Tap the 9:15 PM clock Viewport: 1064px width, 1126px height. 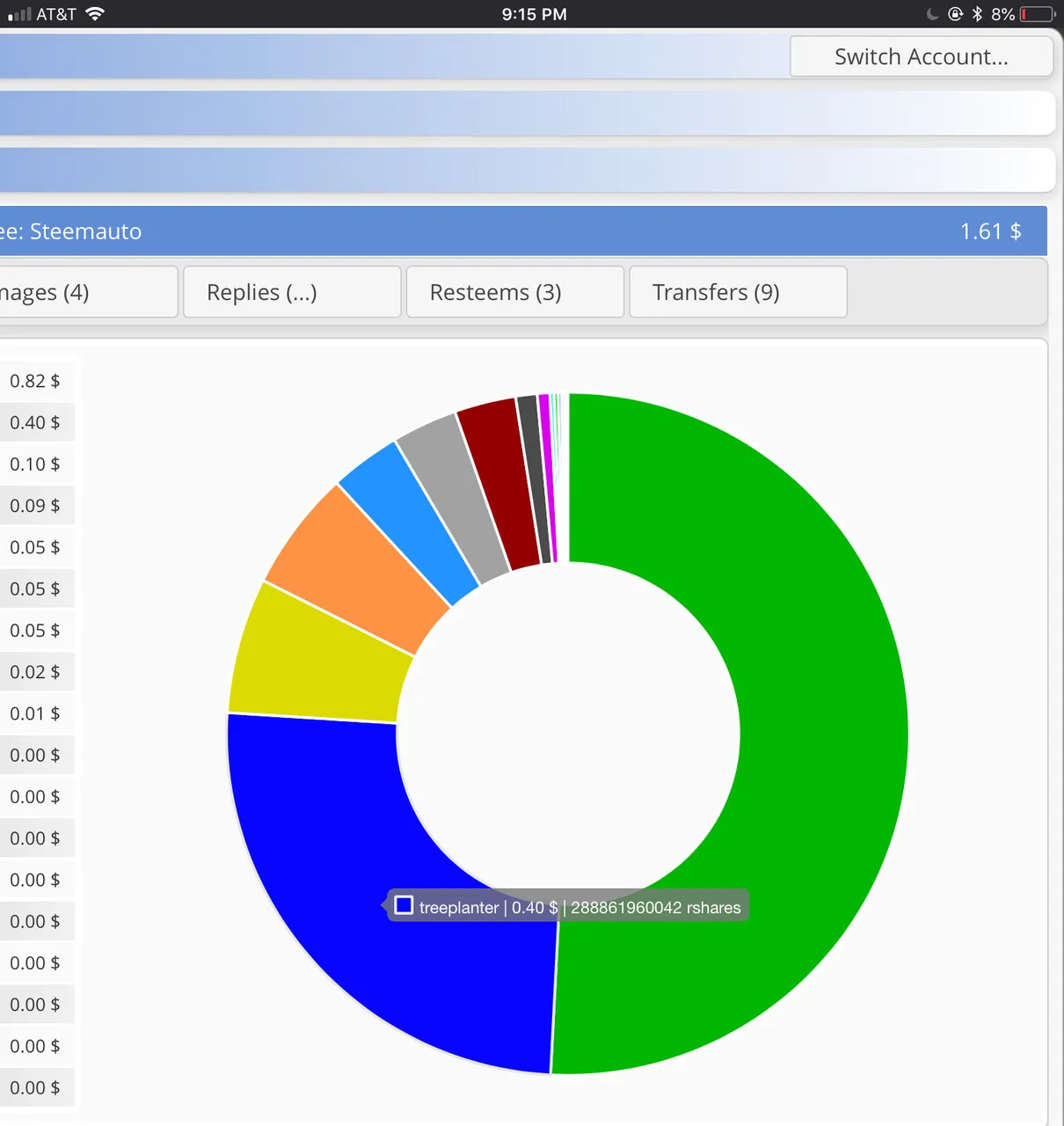pyautogui.click(x=534, y=14)
